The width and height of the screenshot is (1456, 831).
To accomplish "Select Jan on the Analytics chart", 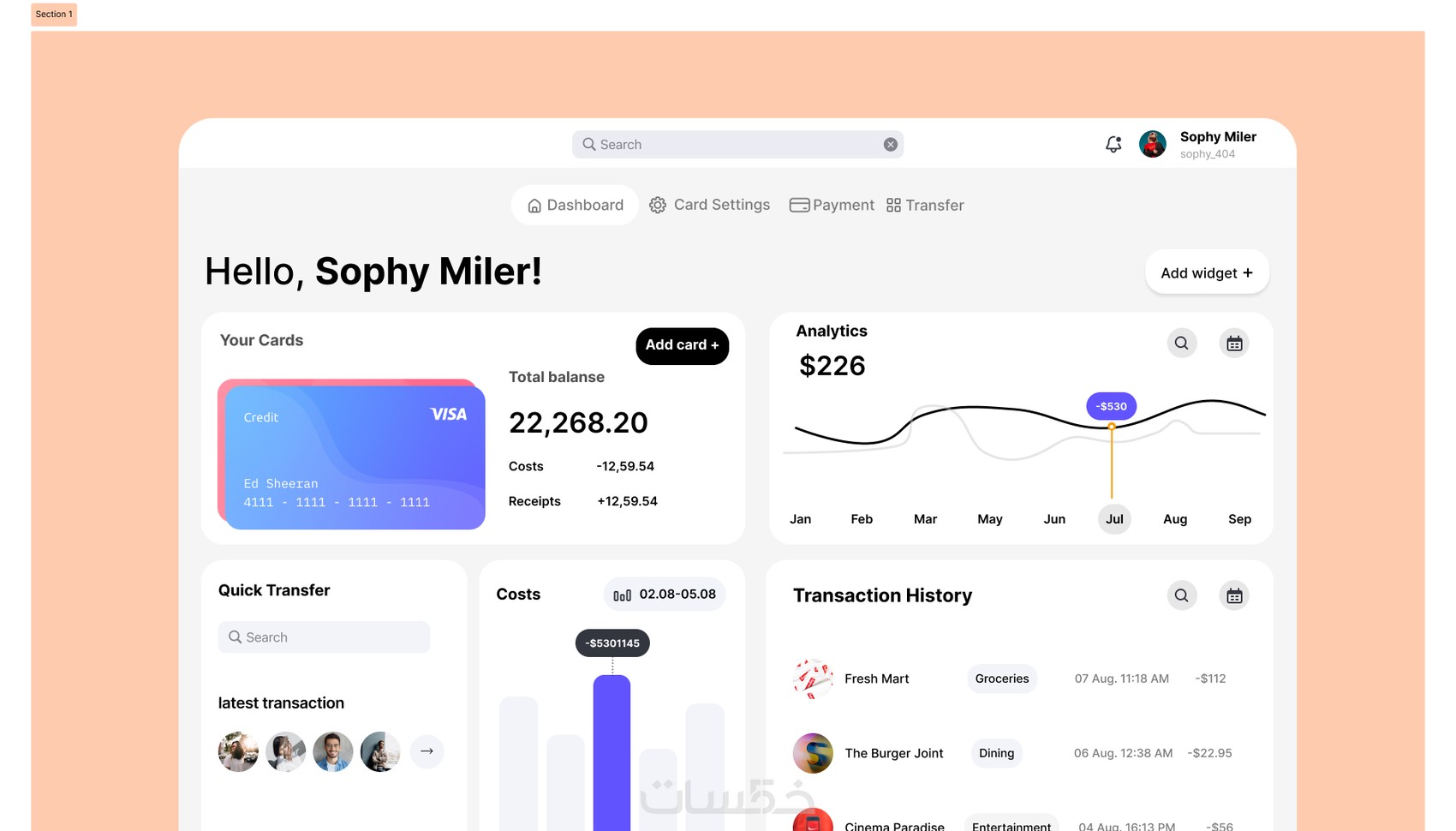I will (800, 519).
